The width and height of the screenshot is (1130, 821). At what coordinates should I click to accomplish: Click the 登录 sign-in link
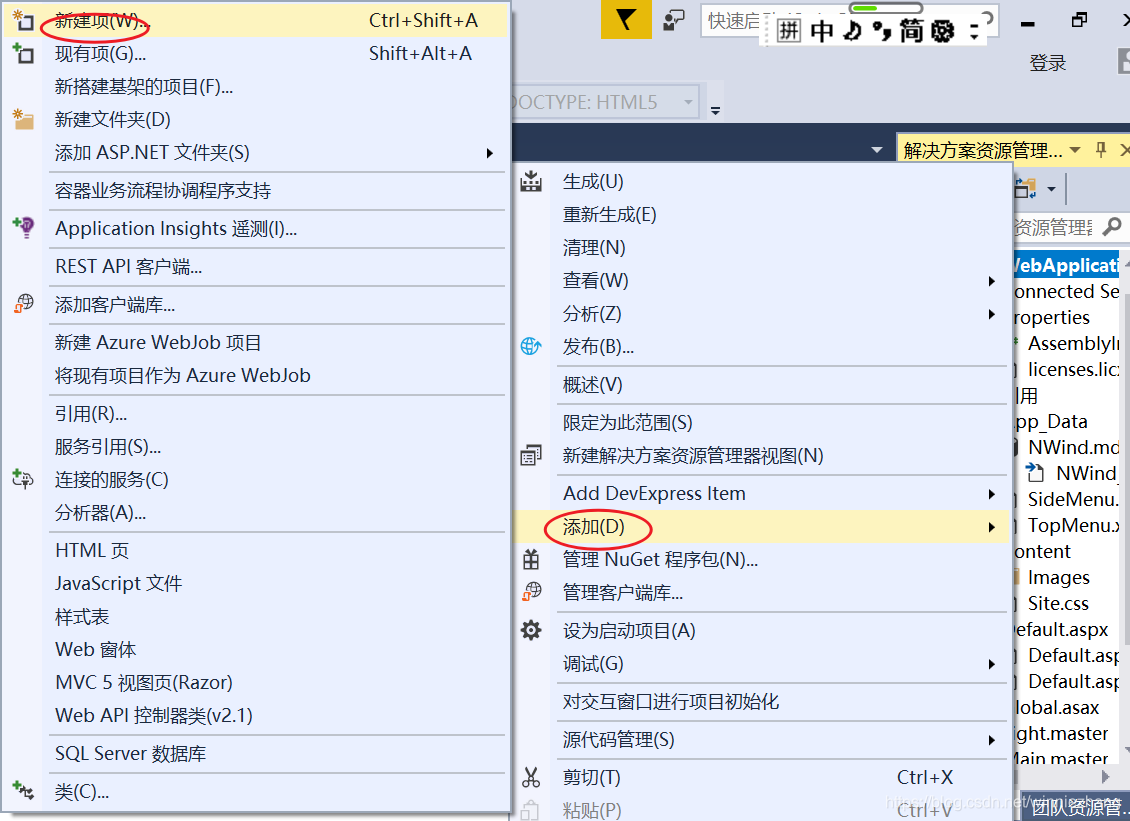click(1047, 63)
